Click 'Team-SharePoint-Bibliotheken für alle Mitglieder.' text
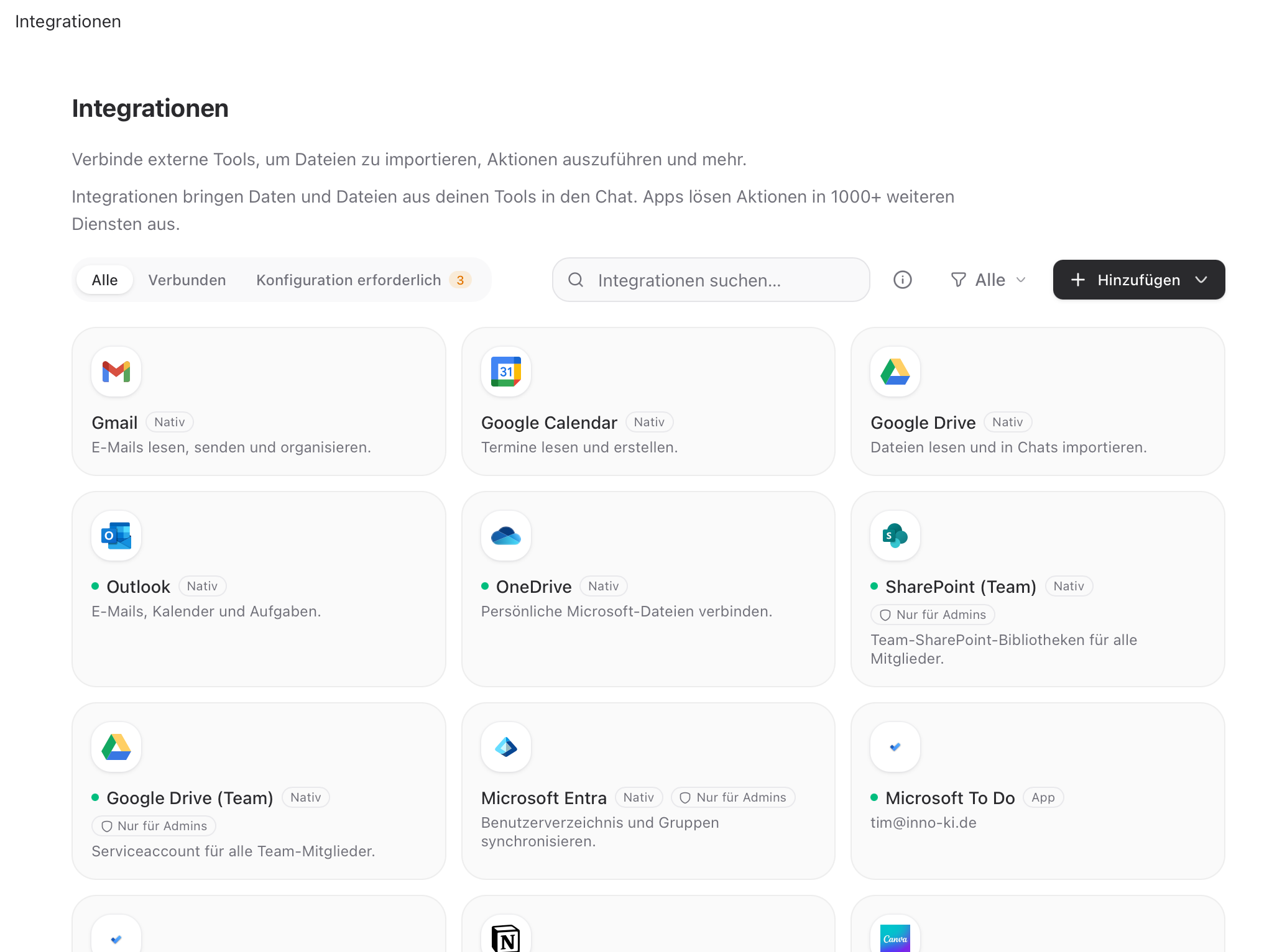Image resolution: width=1277 pixels, height=952 pixels. point(1003,649)
